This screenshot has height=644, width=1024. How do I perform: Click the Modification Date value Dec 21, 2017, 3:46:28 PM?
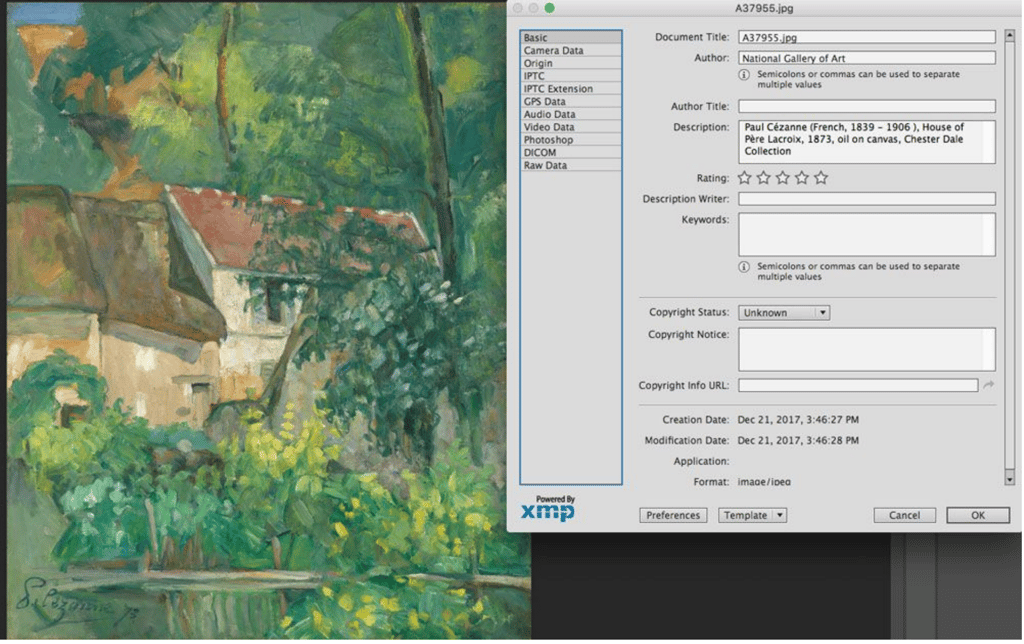coord(798,441)
